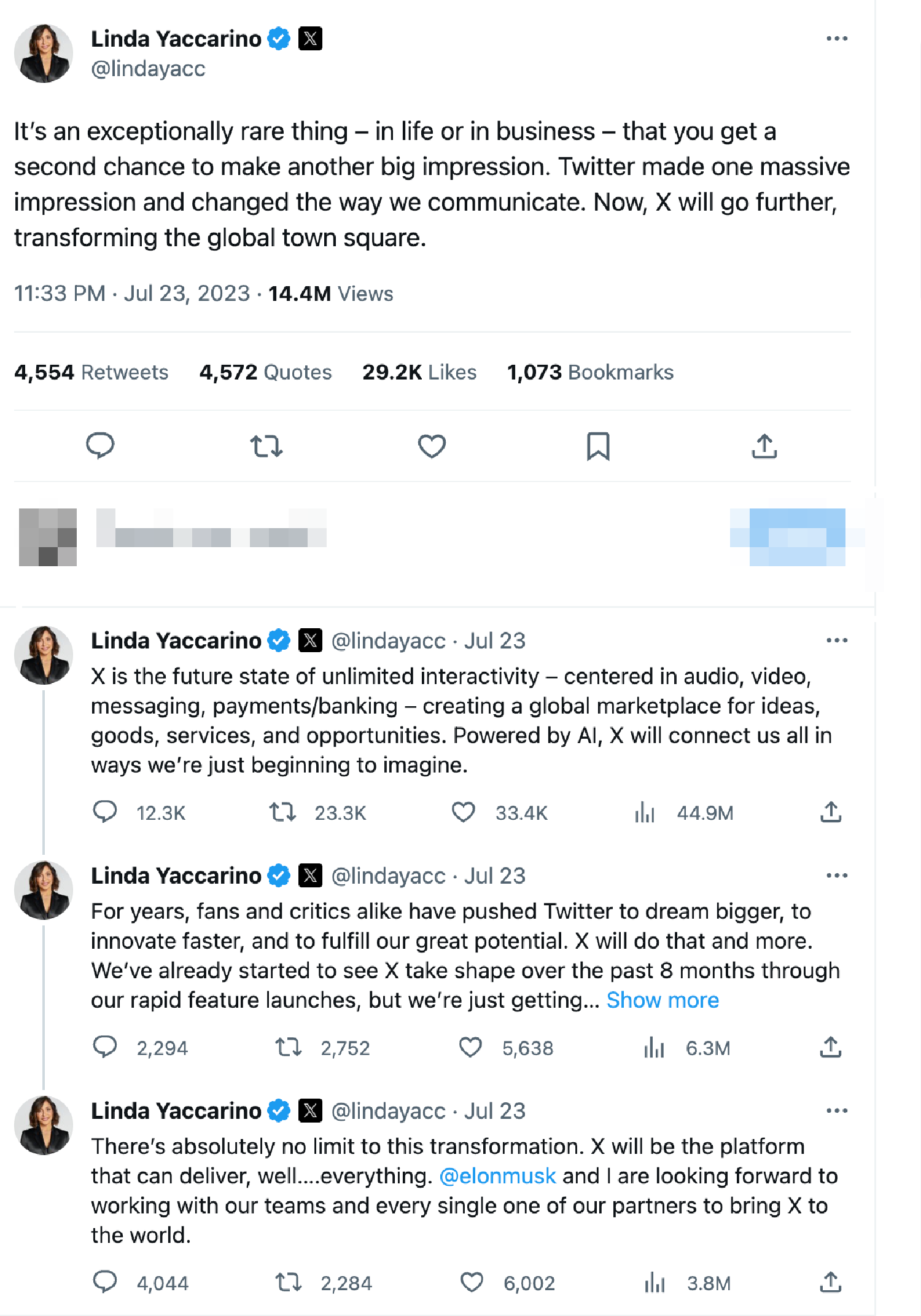The width and height of the screenshot is (921, 1316).
Task: View the 4,554 Retweets list
Action: pyautogui.click(x=91, y=372)
